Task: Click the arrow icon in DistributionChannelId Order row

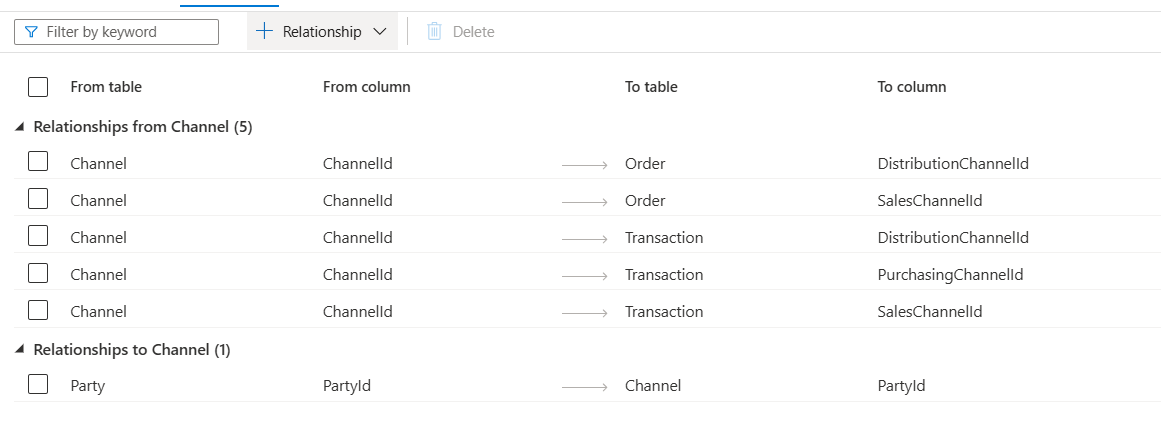Action: click(x=585, y=164)
